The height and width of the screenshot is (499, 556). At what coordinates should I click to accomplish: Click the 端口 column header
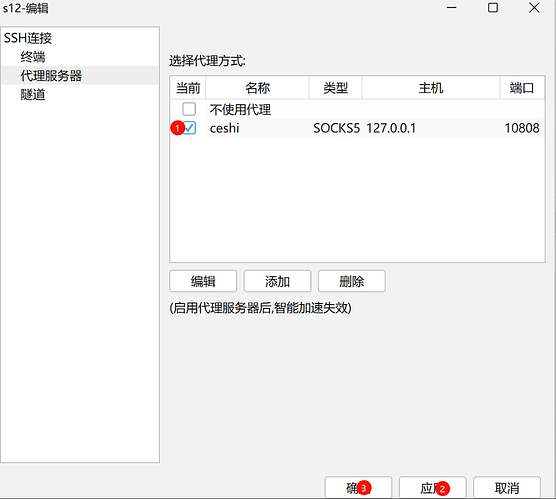522,88
